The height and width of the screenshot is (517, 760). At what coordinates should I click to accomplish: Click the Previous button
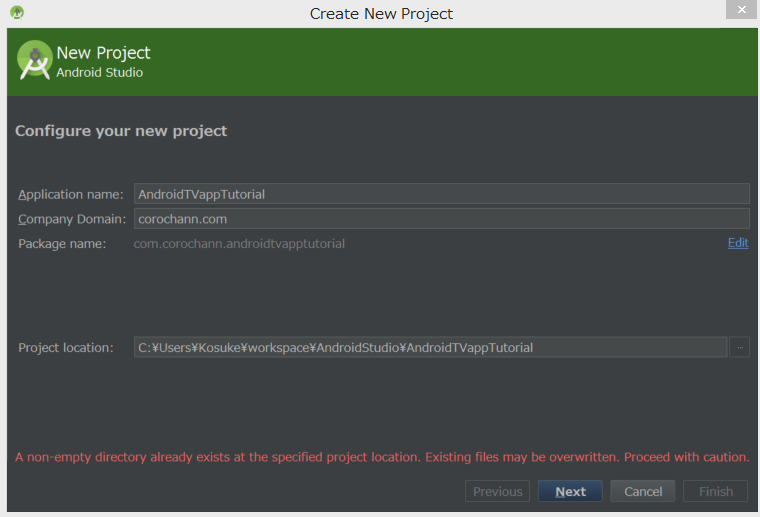click(497, 491)
